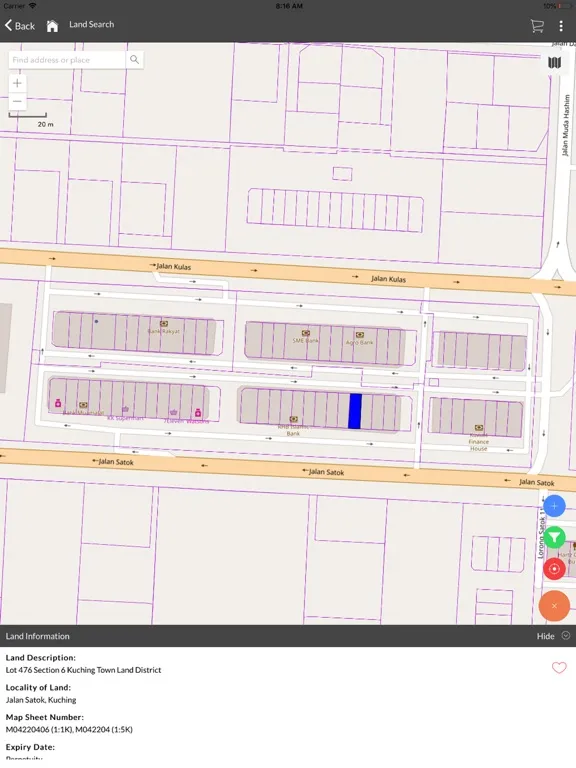The image size is (576, 768).
Task: Click the '20 m' scale bar label
Action: click(x=46, y=124)
